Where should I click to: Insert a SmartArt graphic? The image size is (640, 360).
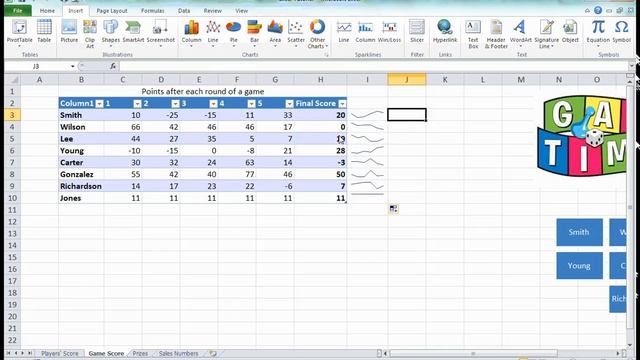click(x=133, y=32)
